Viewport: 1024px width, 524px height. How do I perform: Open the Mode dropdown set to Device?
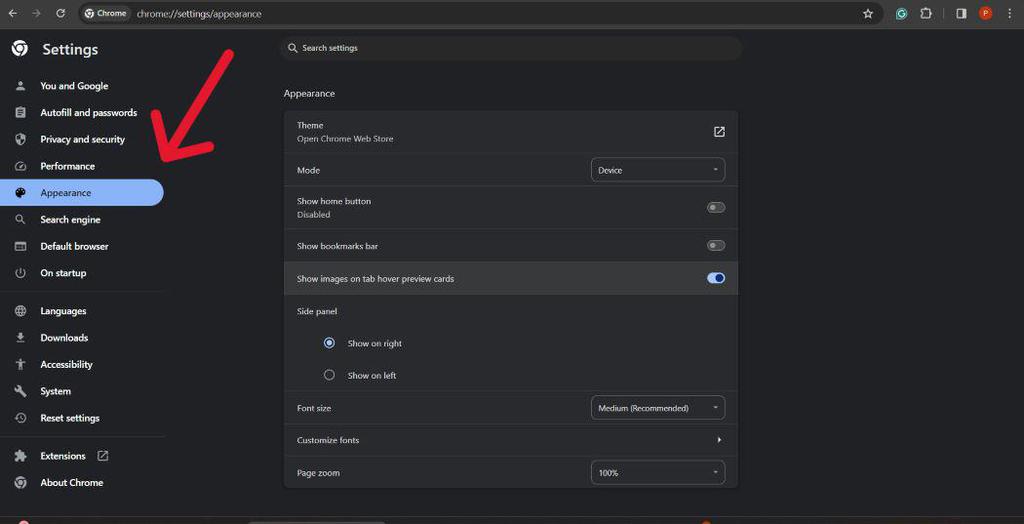coord(658,171)
